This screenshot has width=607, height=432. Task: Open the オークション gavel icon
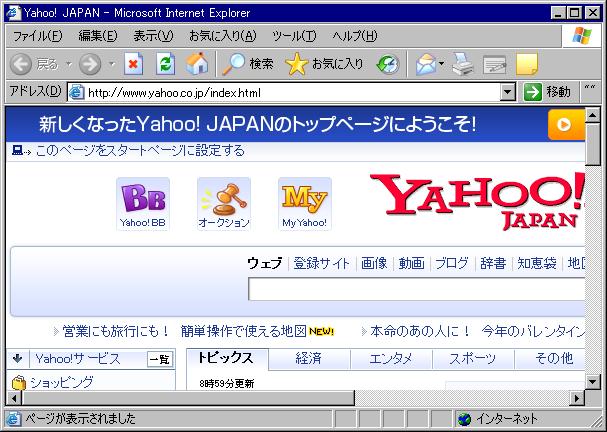point(224,204)
